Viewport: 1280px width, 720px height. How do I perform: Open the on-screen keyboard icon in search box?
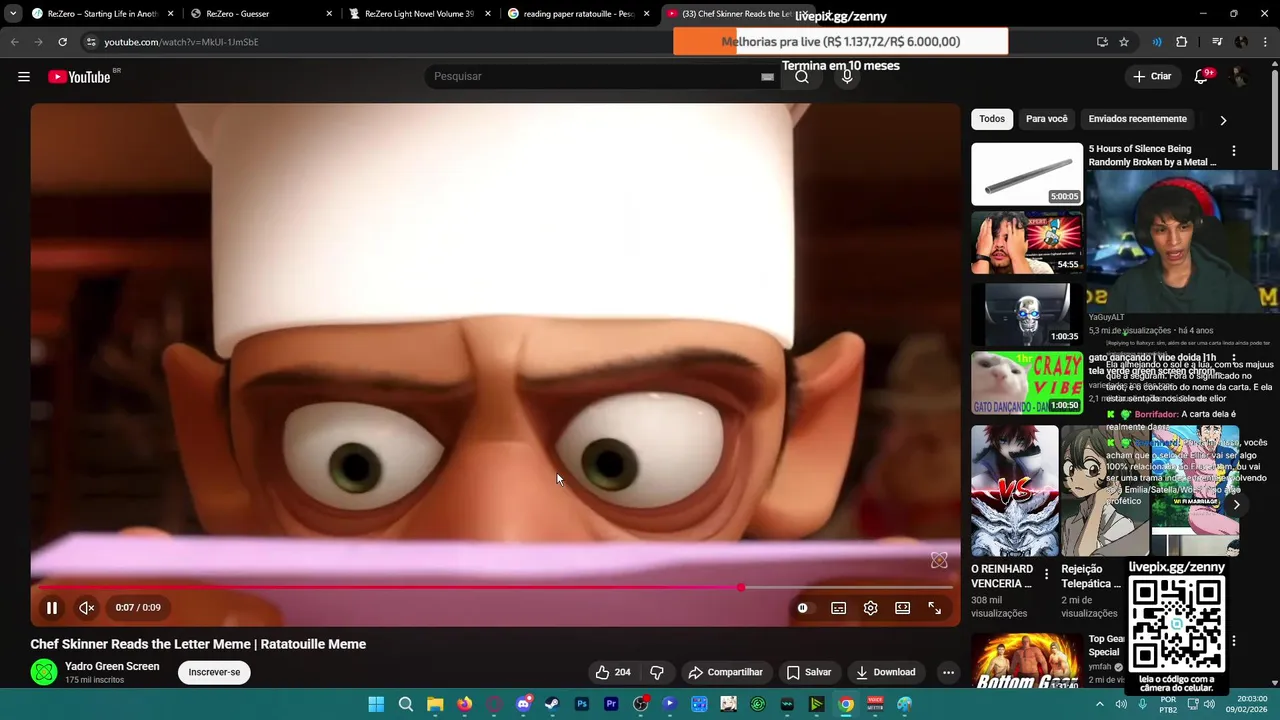[x=767, y=77]
